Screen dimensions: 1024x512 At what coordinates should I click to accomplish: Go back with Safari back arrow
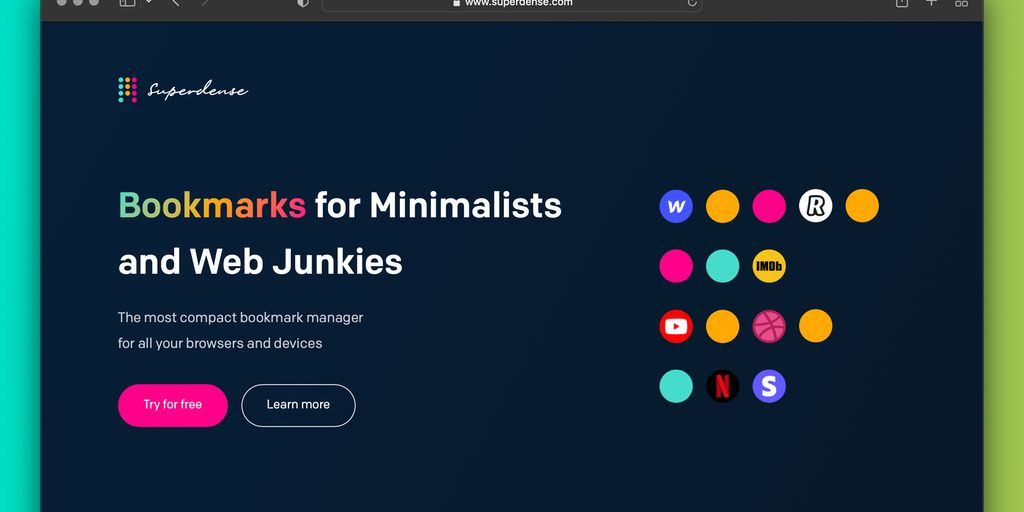click(x=175, y=3)
